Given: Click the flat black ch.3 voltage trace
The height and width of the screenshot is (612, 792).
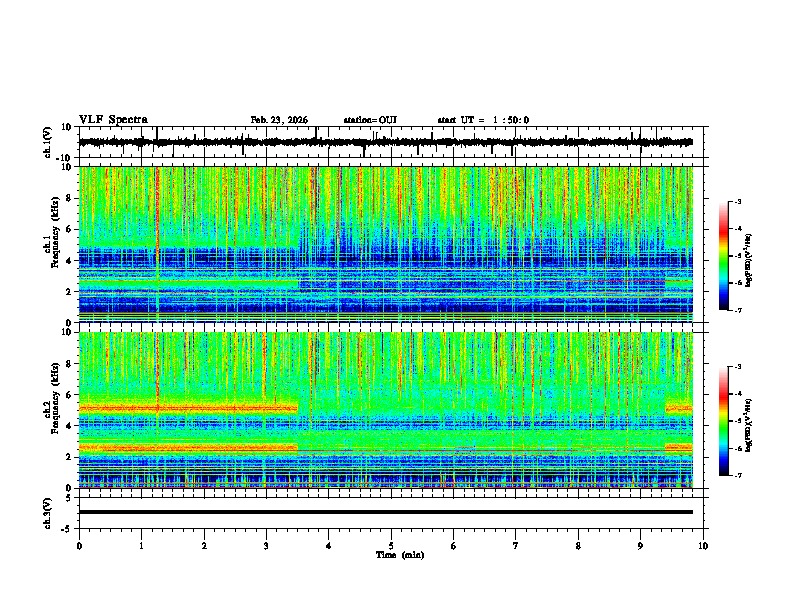Looking at the screenshot, I should [x=385, y=512].
